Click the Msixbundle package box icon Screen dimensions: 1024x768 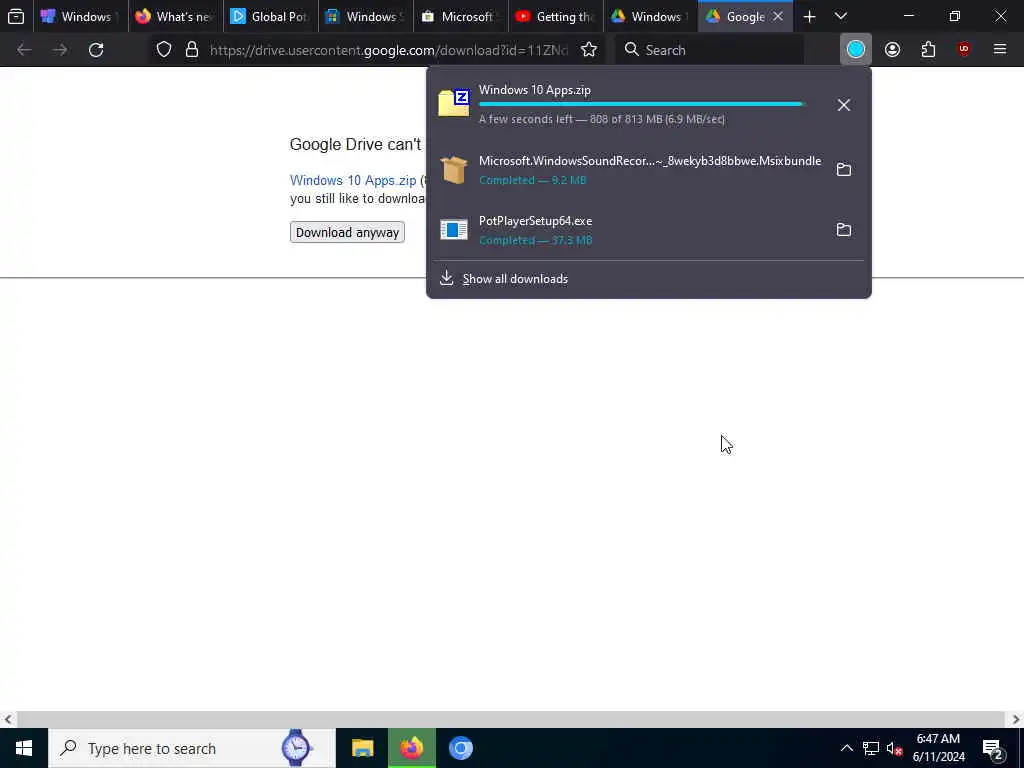[454, 170]
